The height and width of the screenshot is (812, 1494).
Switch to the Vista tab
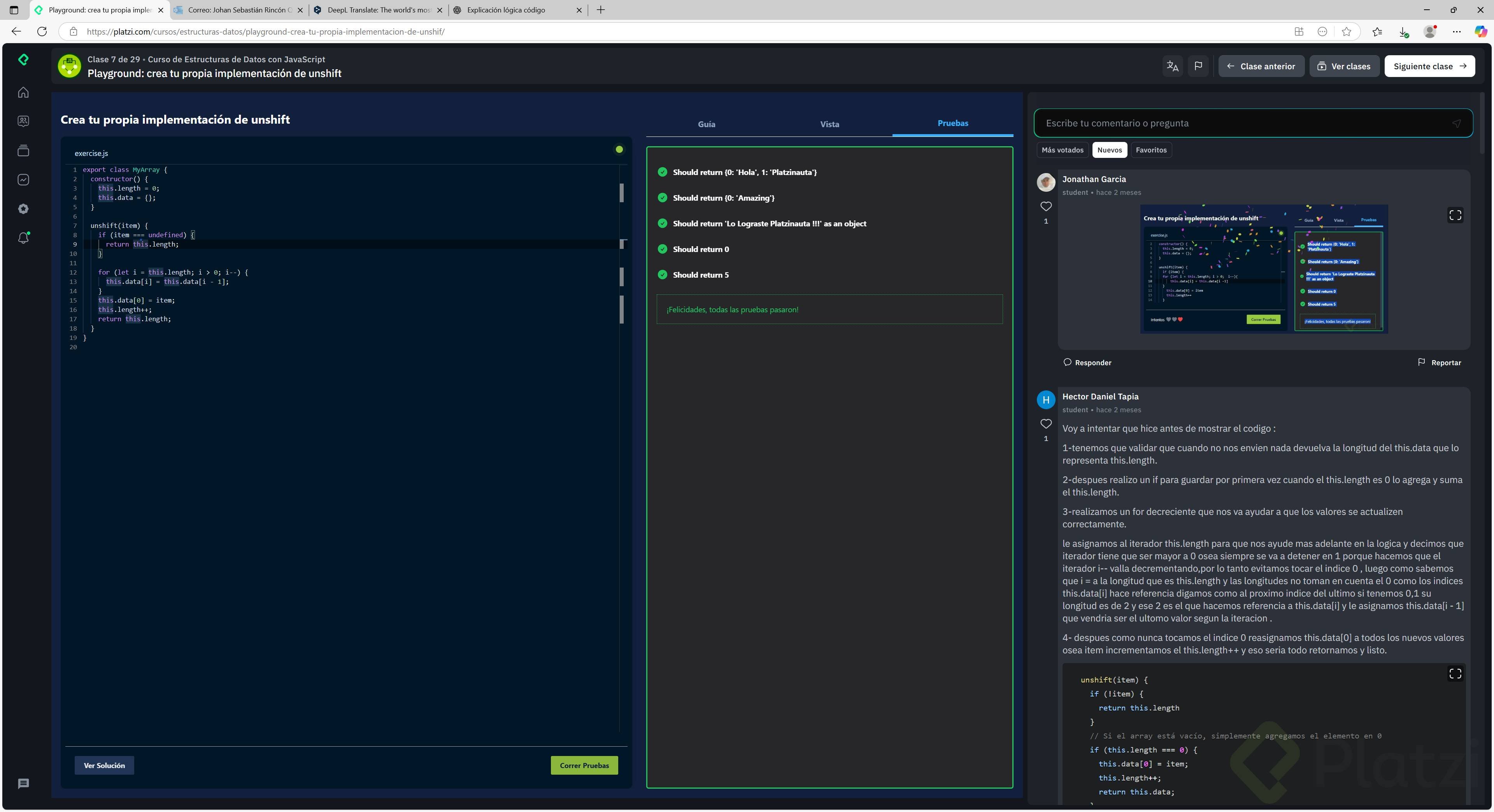829,124
